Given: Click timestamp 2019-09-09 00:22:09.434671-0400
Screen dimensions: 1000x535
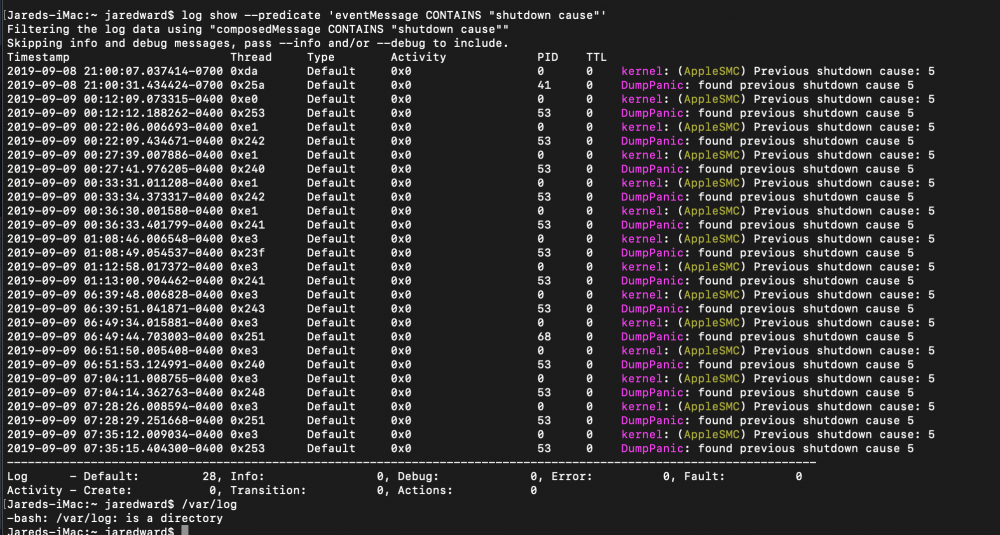Looking at the screenshot, I should tap(115, 141).
